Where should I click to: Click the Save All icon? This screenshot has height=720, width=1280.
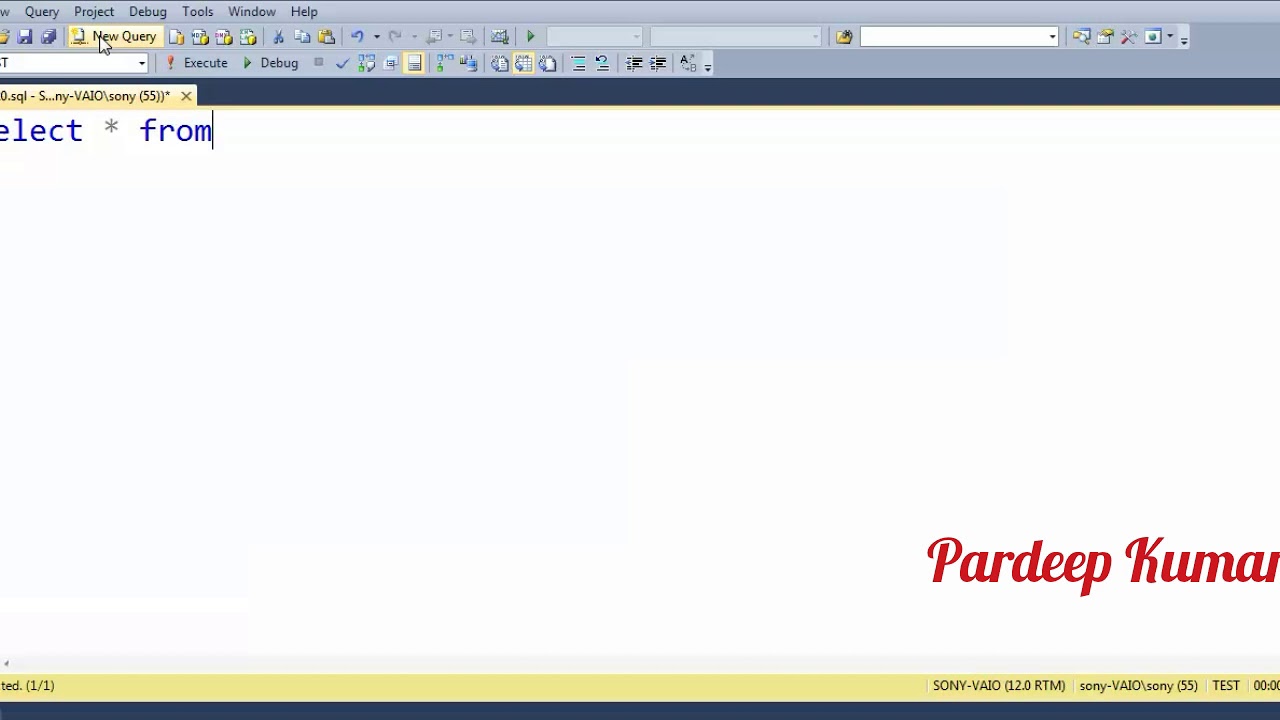(x=48, y=37)
